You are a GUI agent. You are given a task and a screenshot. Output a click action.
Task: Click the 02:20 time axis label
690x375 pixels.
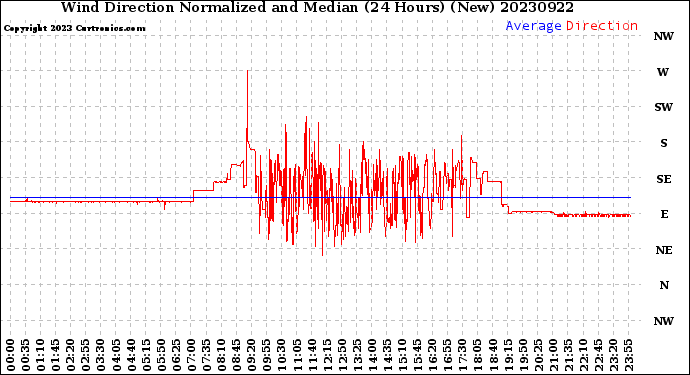(x=70, y=355)
